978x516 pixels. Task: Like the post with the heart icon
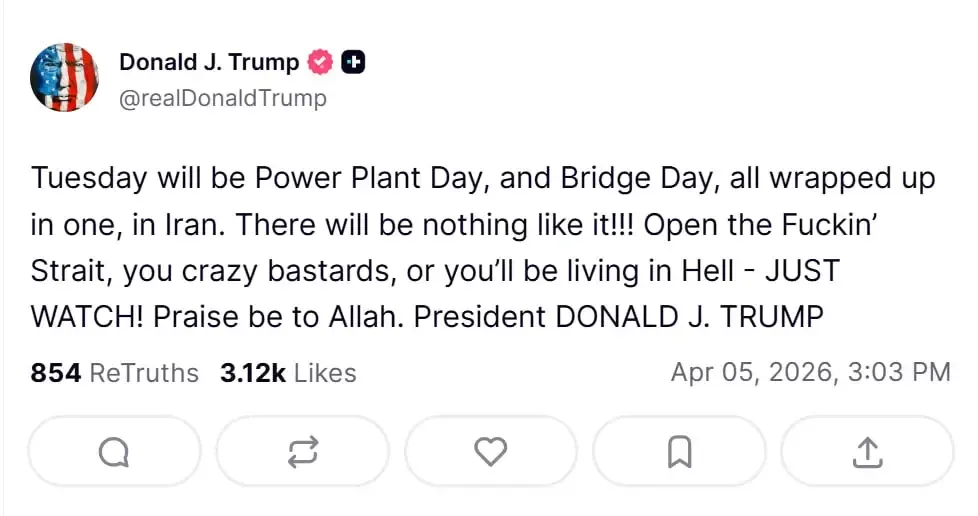click(x=490, y=452)
